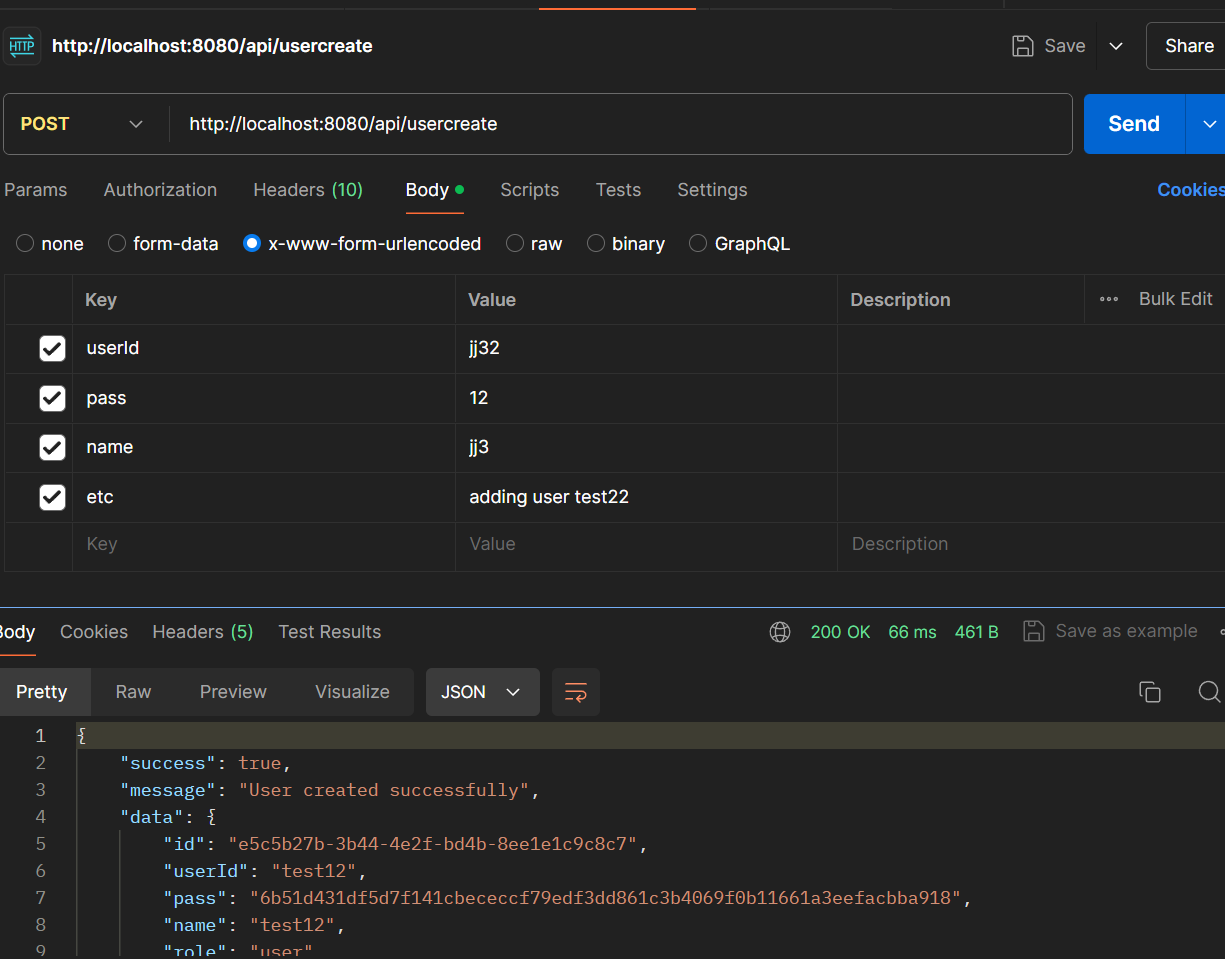Select the raw body radio option
This screenshot has height=959, width=1225.
click(515, 244)
